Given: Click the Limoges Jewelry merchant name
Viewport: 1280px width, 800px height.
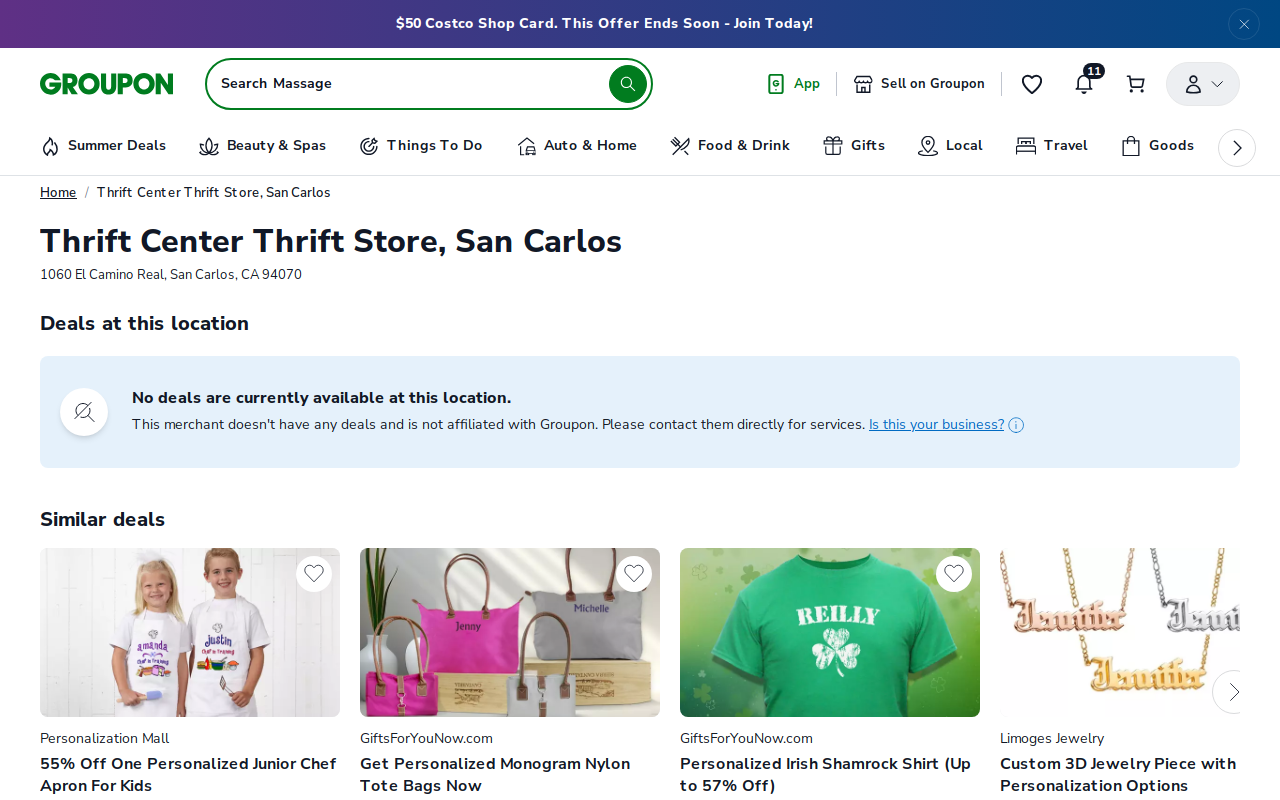Looking at the screenshot, I should [1052, 738].
